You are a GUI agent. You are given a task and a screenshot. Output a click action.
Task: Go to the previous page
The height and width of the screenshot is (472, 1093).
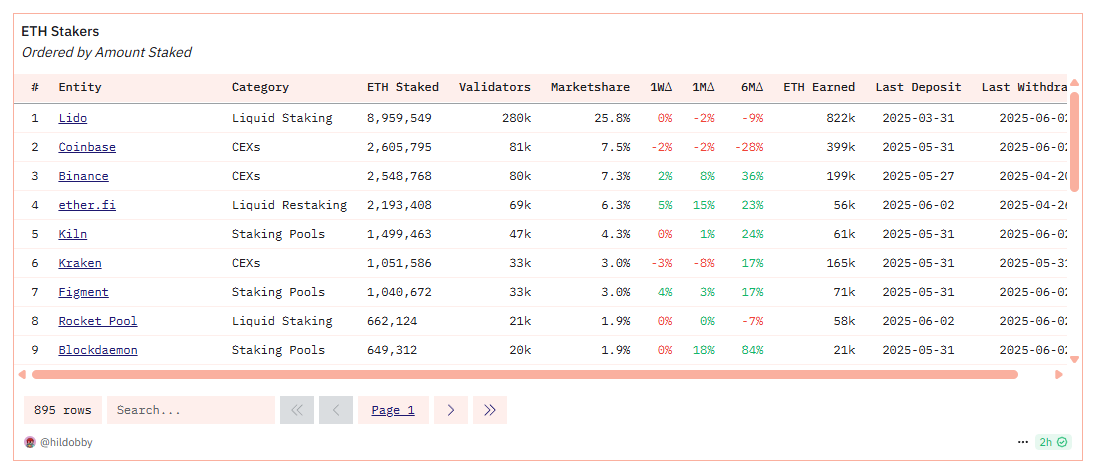tap(336, 410)
